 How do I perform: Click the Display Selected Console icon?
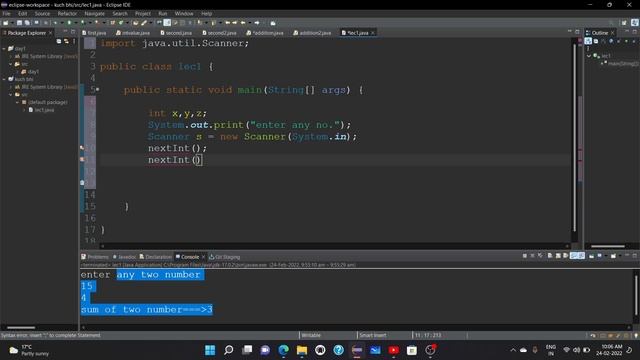click(600, 256)
